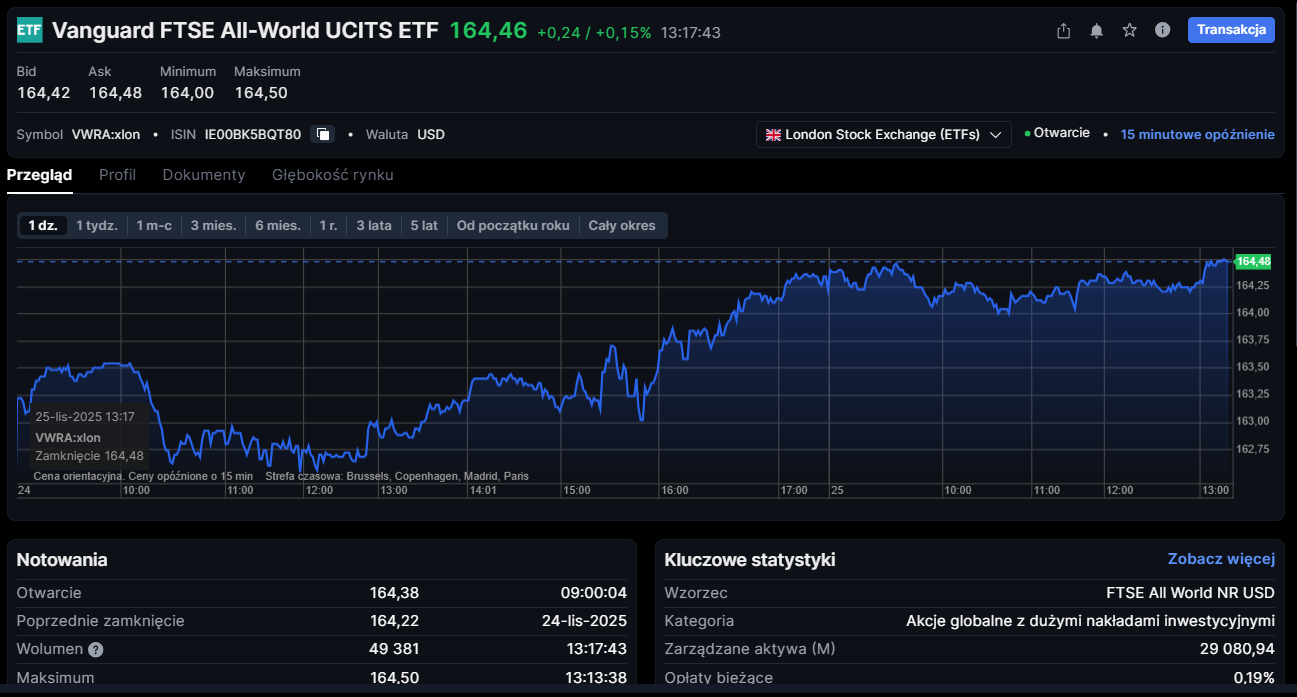Switch to the Dokumenty tab
1297x697 pixels.
pyautogui.click(x=204, y=175)
